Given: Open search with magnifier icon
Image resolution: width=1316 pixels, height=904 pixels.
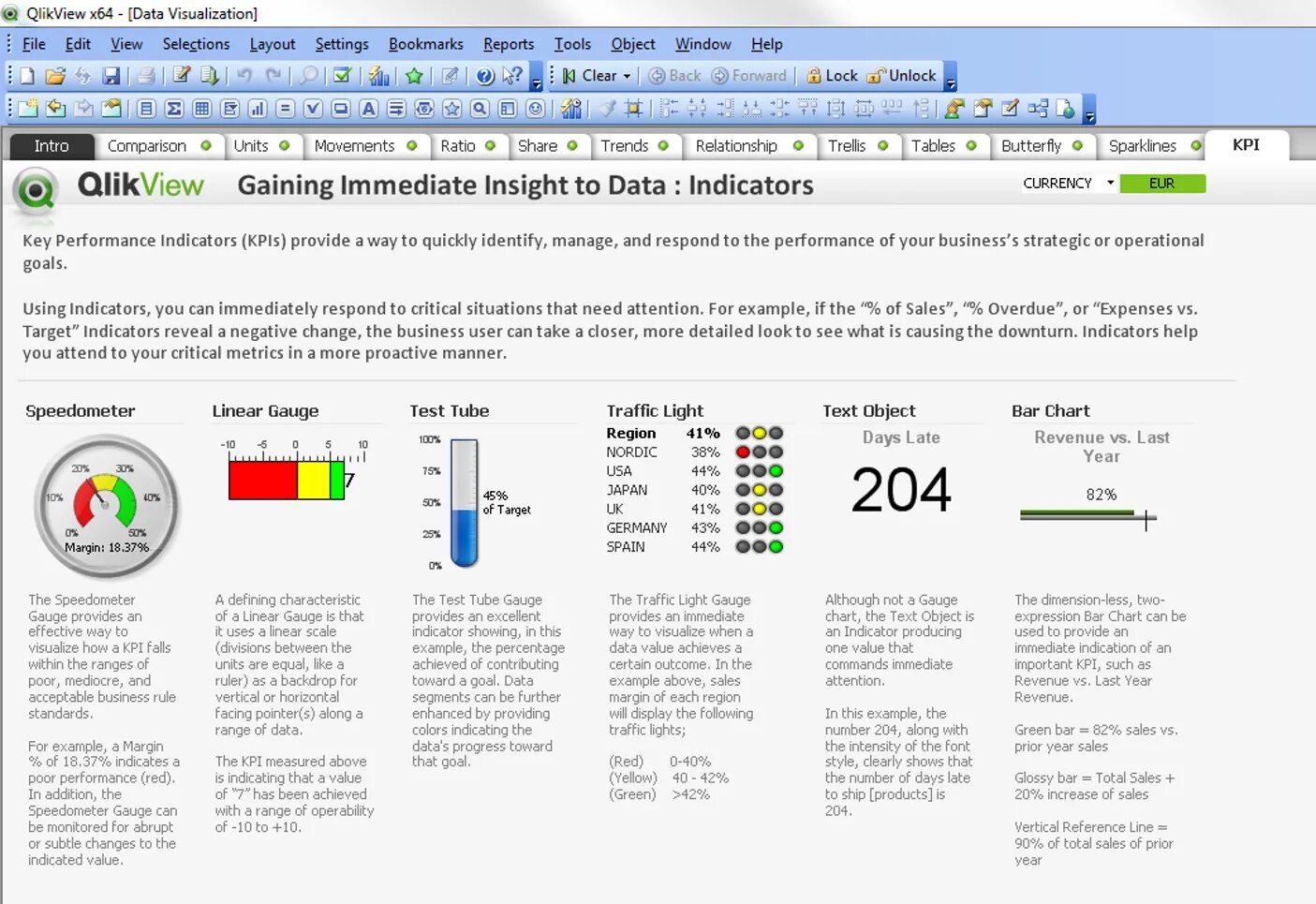Looking at the screenshot, I should [308, 76].
